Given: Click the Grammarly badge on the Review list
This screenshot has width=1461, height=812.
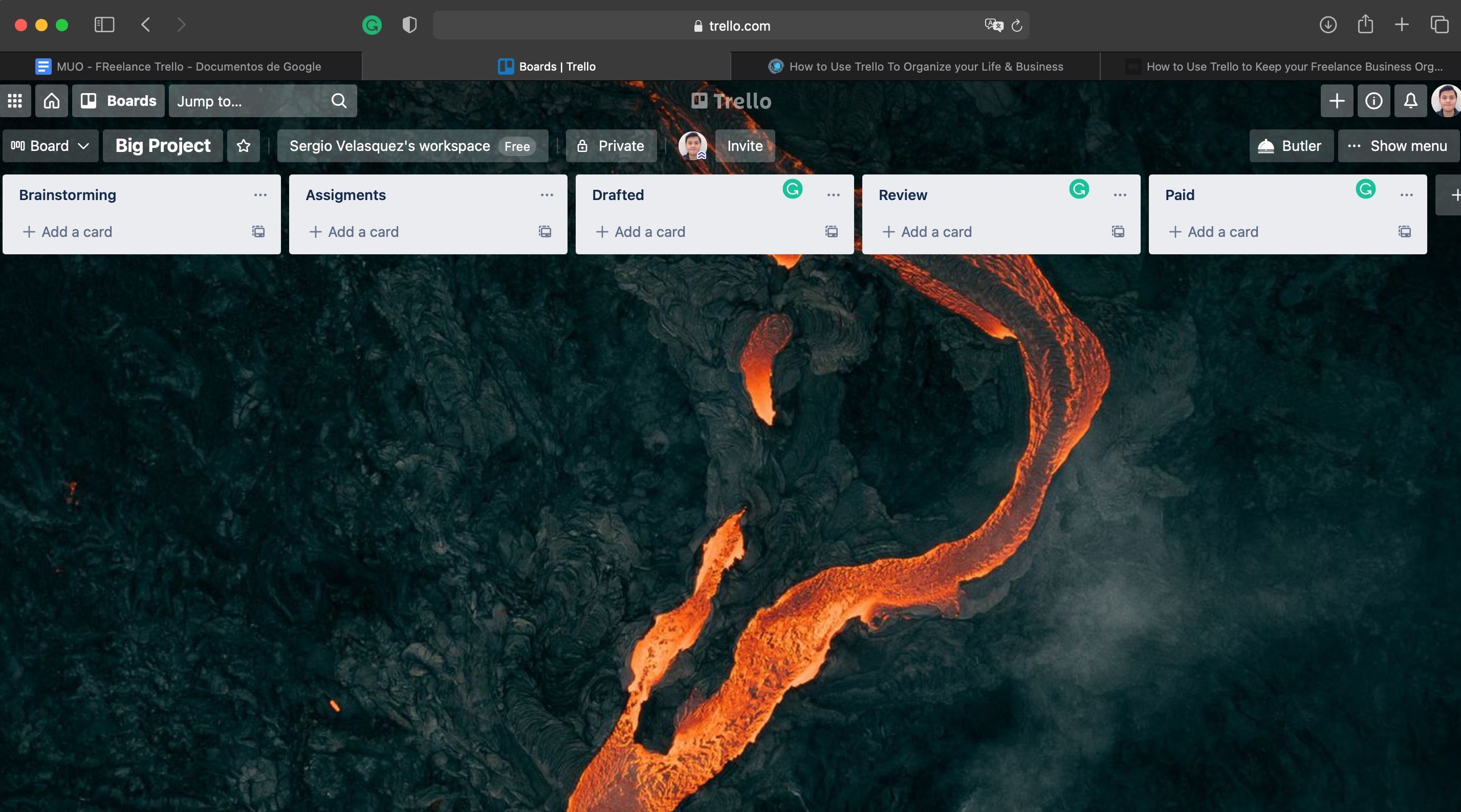Looking at the screenshot, I should pyautogui.click(x=1079, y=190).
